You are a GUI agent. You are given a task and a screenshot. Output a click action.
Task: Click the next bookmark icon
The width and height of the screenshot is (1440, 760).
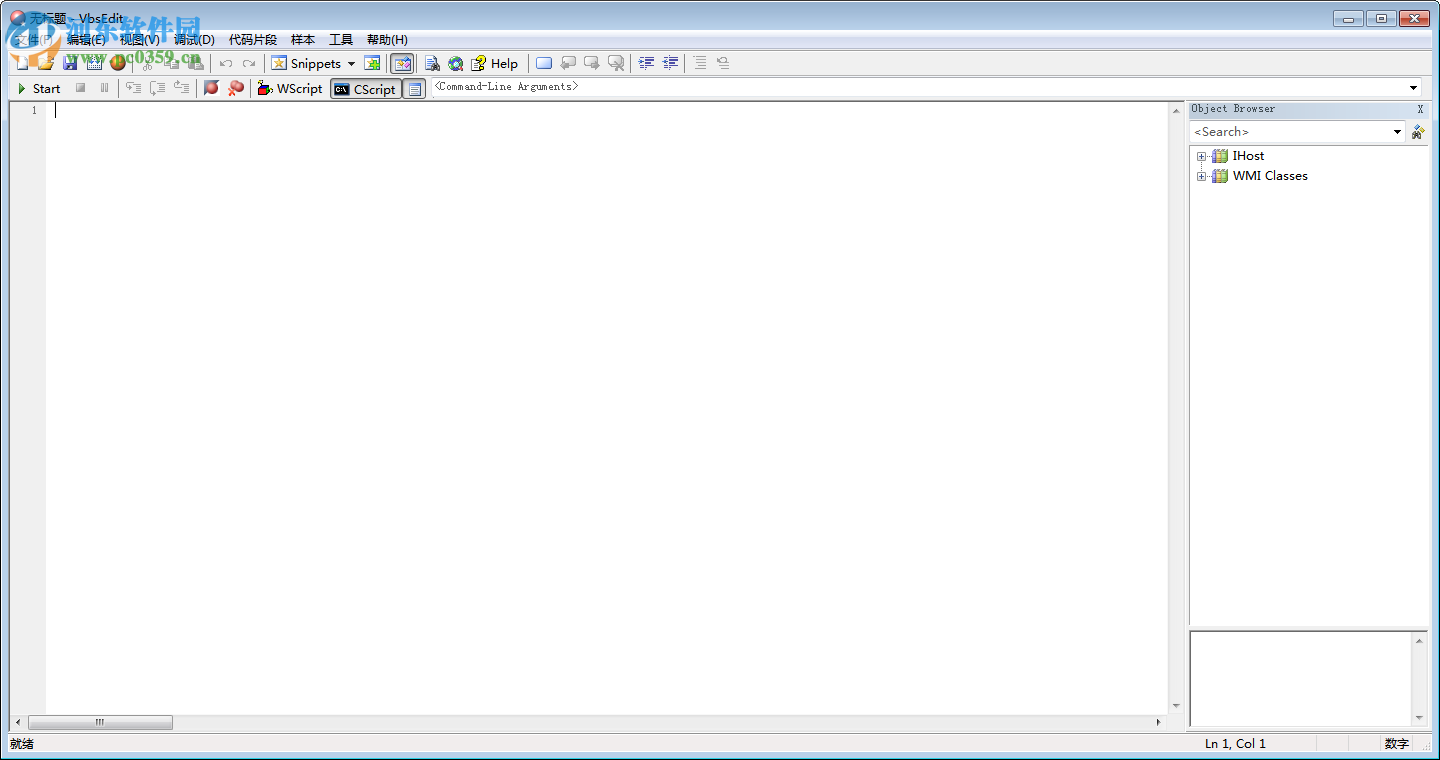592,63
